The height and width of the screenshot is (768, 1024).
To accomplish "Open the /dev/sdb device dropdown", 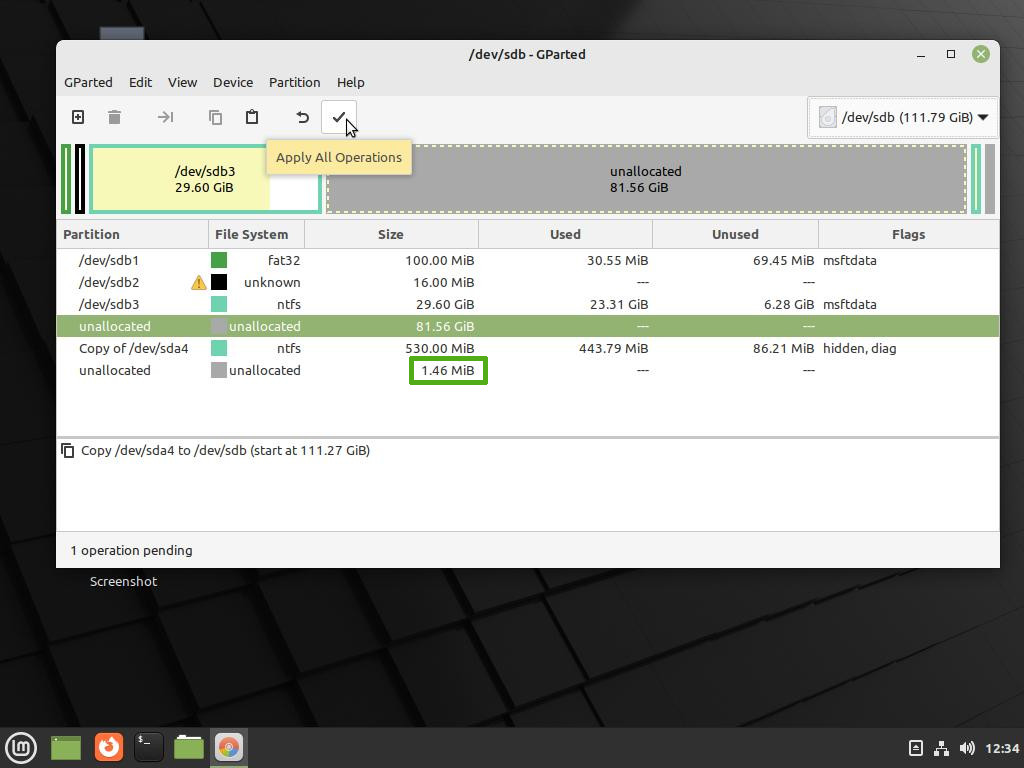I will point(903,117).
